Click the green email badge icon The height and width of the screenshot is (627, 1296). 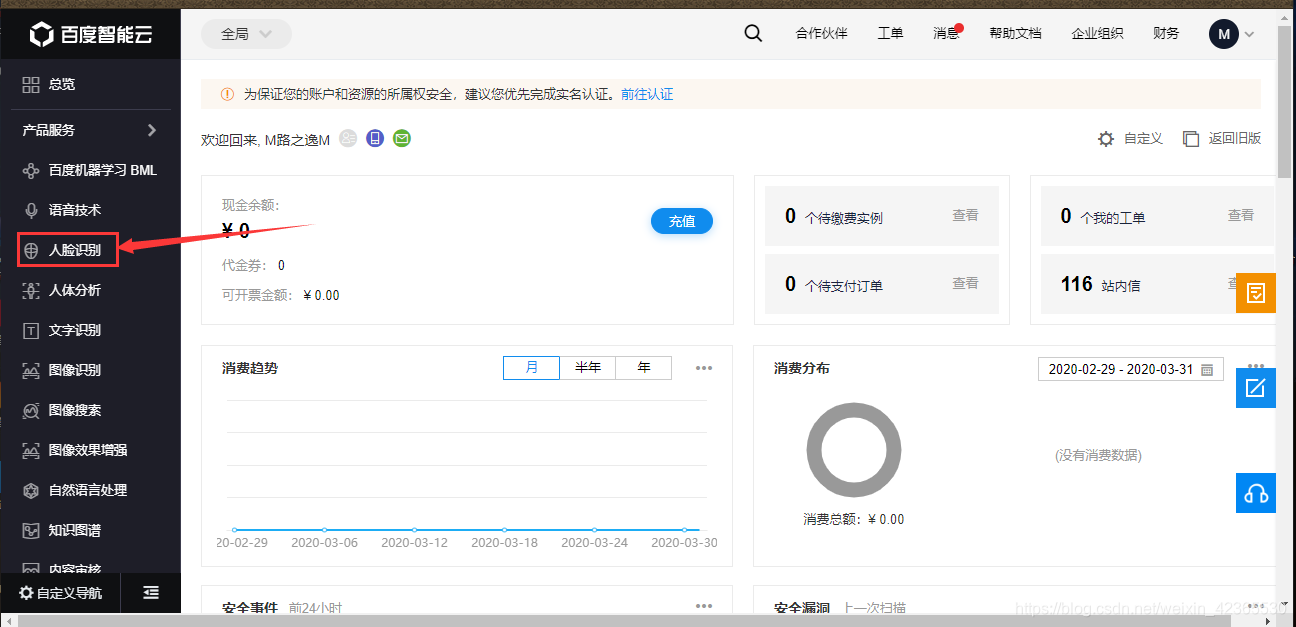click(x=402, y=139)
